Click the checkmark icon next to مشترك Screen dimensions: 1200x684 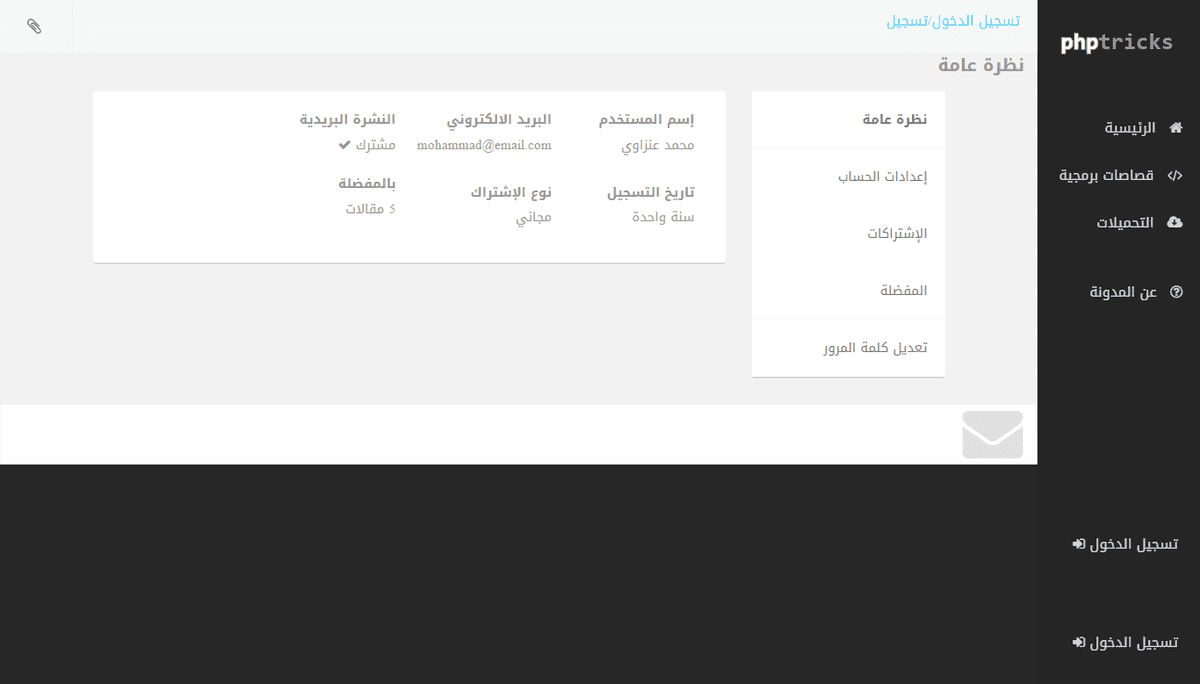(x=345, y=145)
